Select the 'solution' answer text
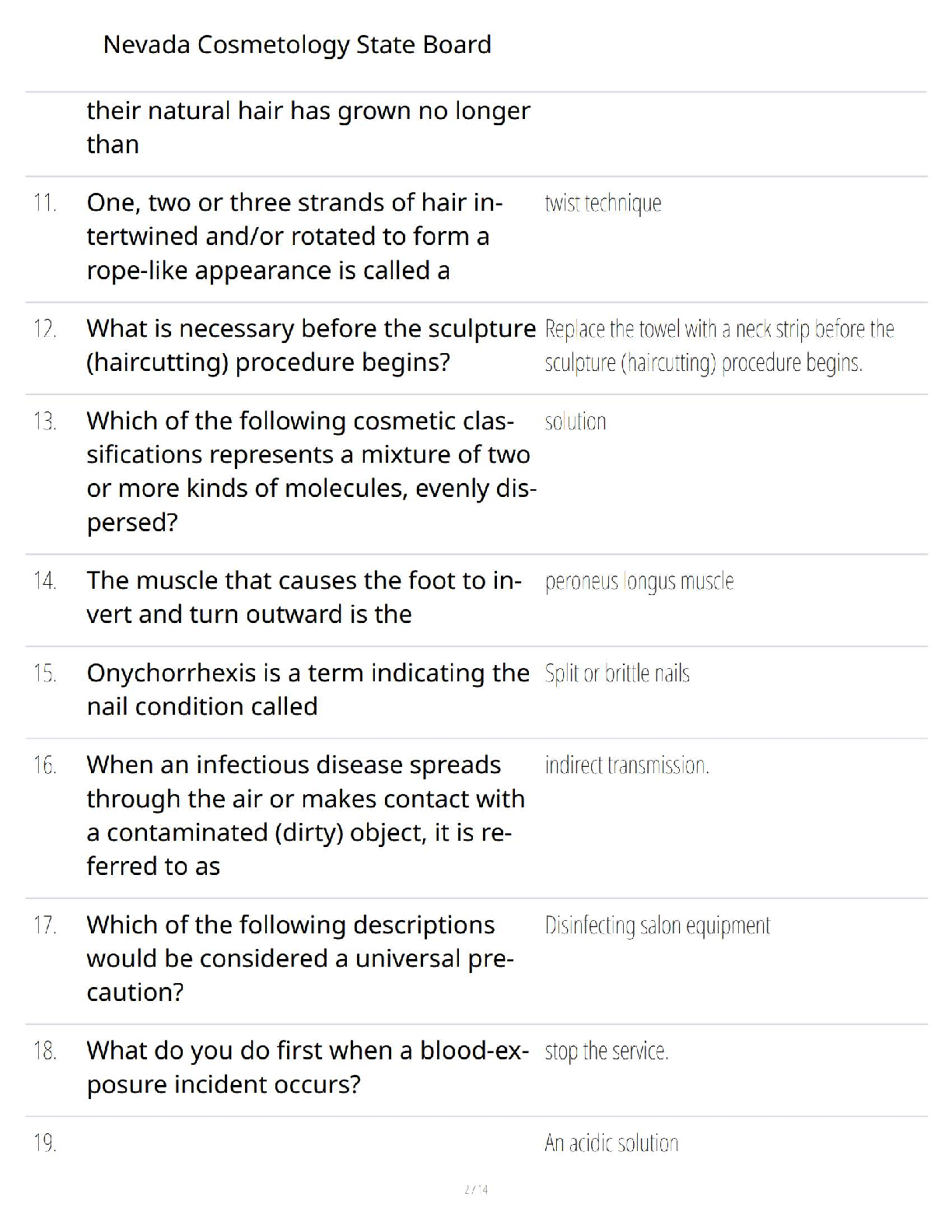952x1232 pixels. click(575, 422)
